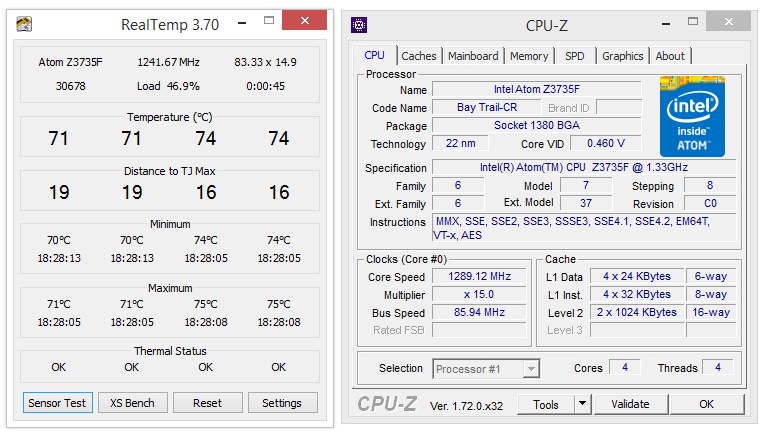Start the XS Bench benchmark
Image resolution: width=764 pixels, height=431 pixels.
132,403
